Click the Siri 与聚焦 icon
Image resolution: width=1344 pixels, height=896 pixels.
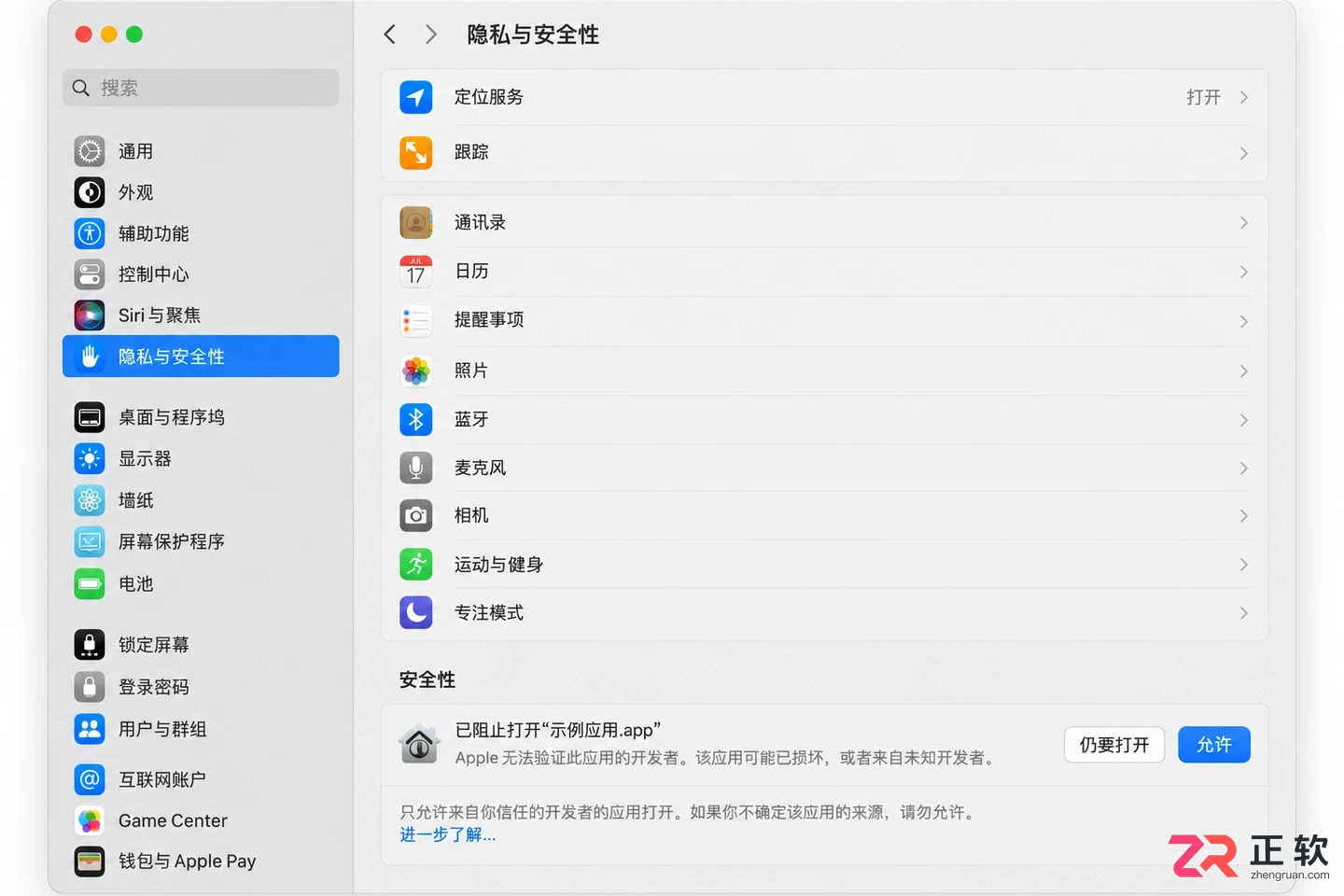tap(90, 315)
